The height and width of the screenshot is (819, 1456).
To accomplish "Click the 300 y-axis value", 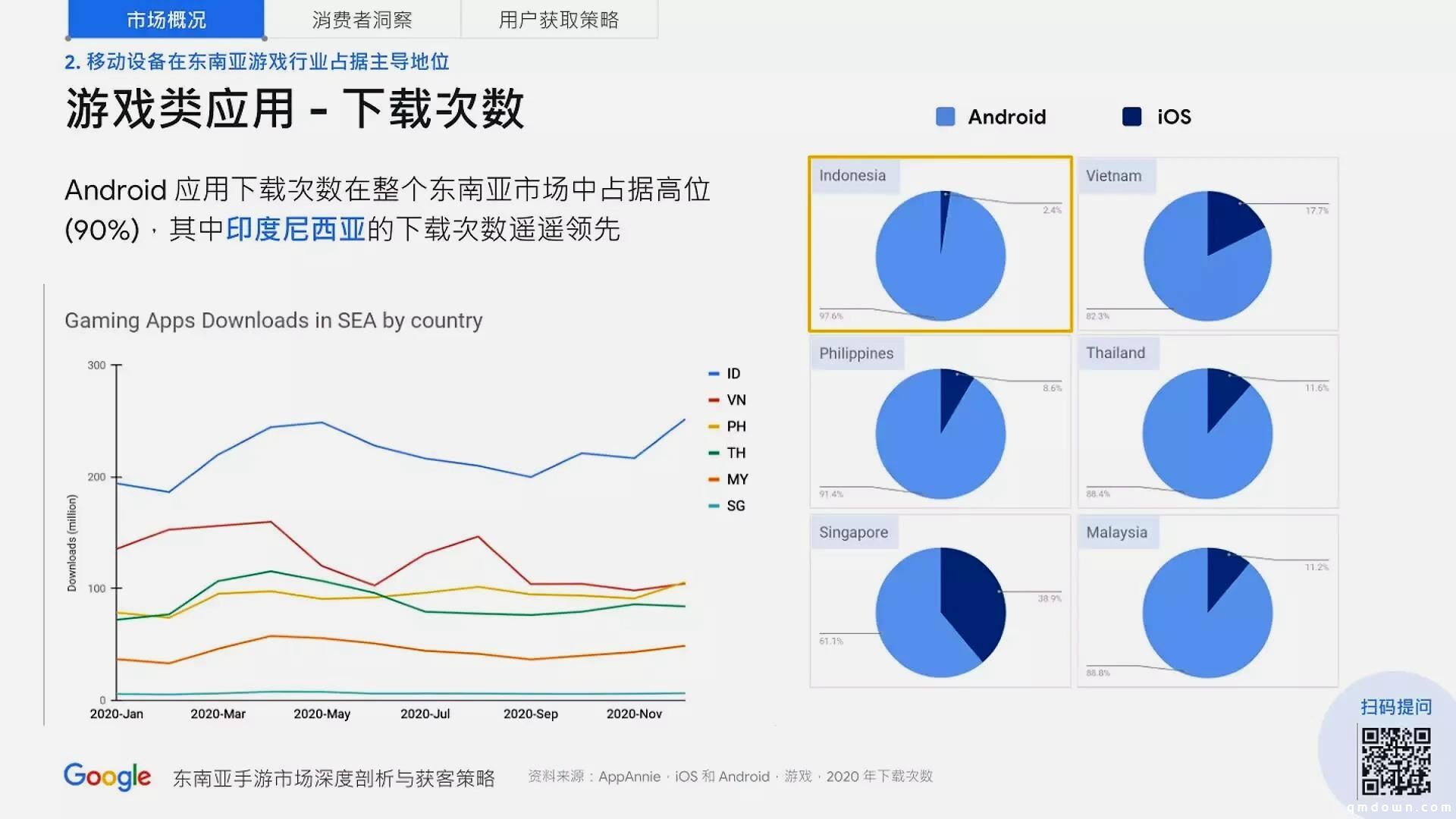I will 96,366.
